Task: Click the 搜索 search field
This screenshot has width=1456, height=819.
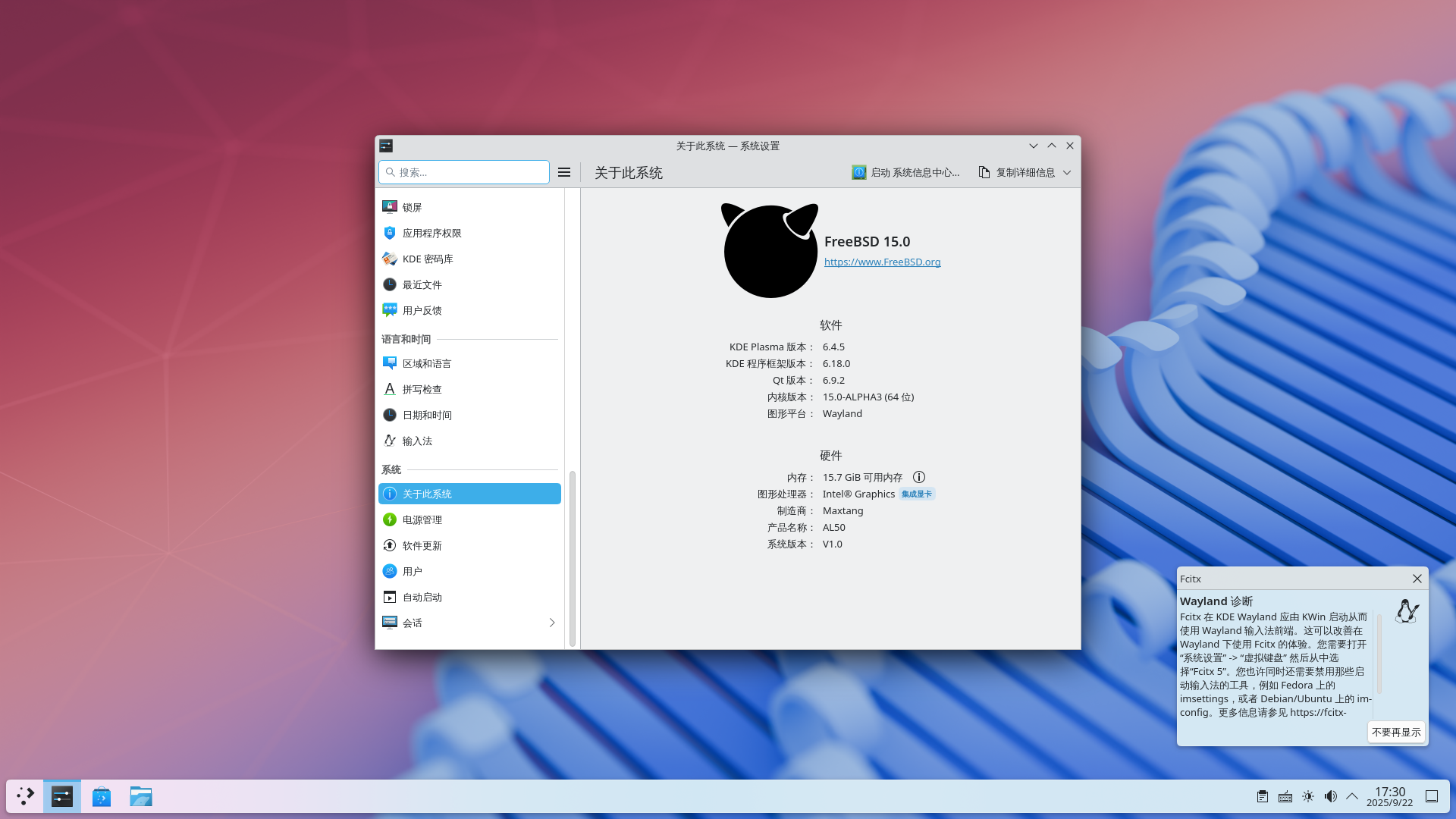Action: click(464, 172)
